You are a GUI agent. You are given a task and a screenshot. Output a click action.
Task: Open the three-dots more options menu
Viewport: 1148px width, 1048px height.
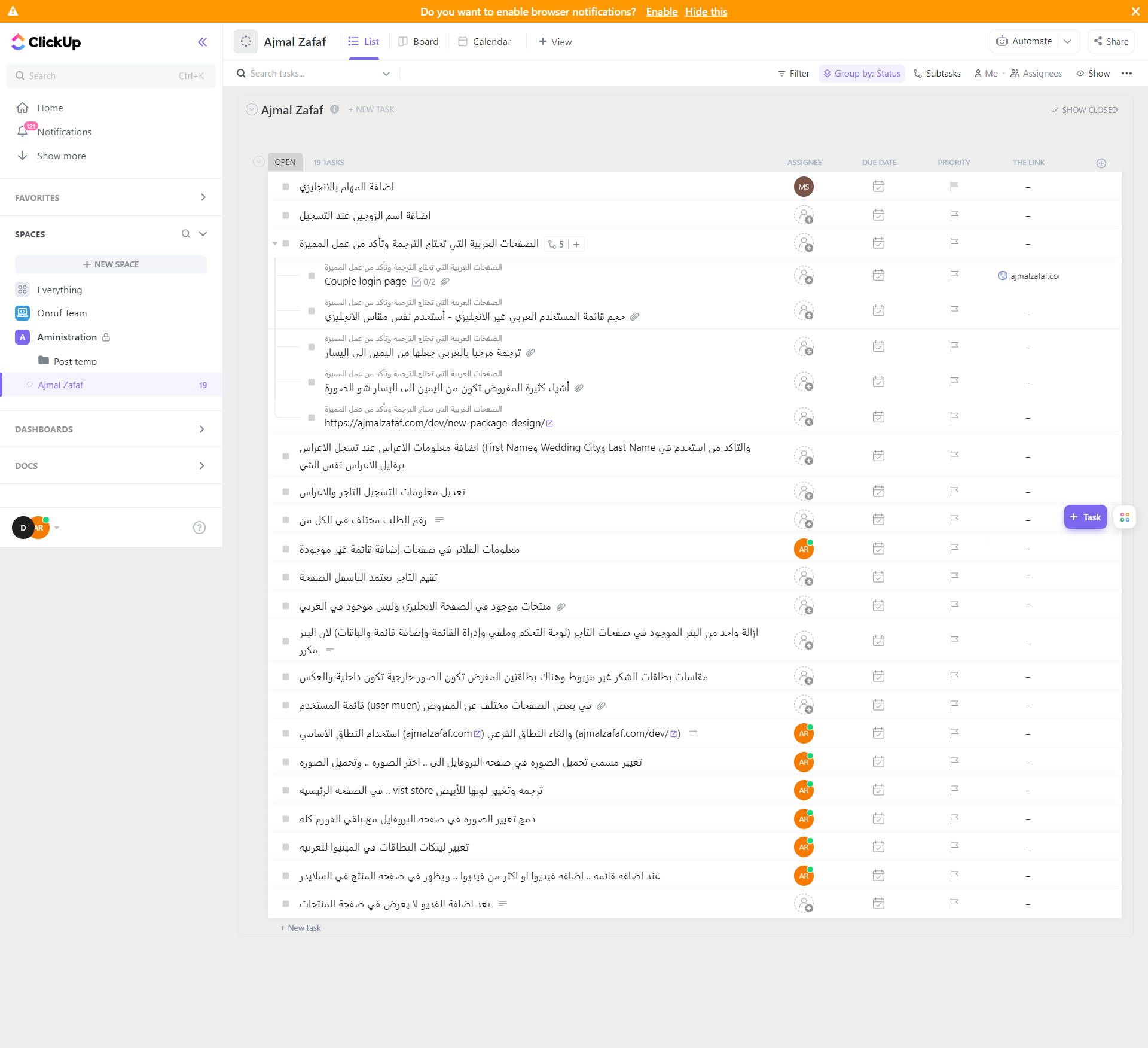pos(1126,73)
